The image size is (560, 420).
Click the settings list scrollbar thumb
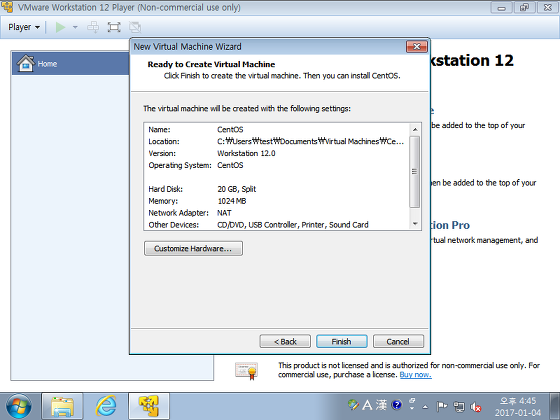[415, 171]
